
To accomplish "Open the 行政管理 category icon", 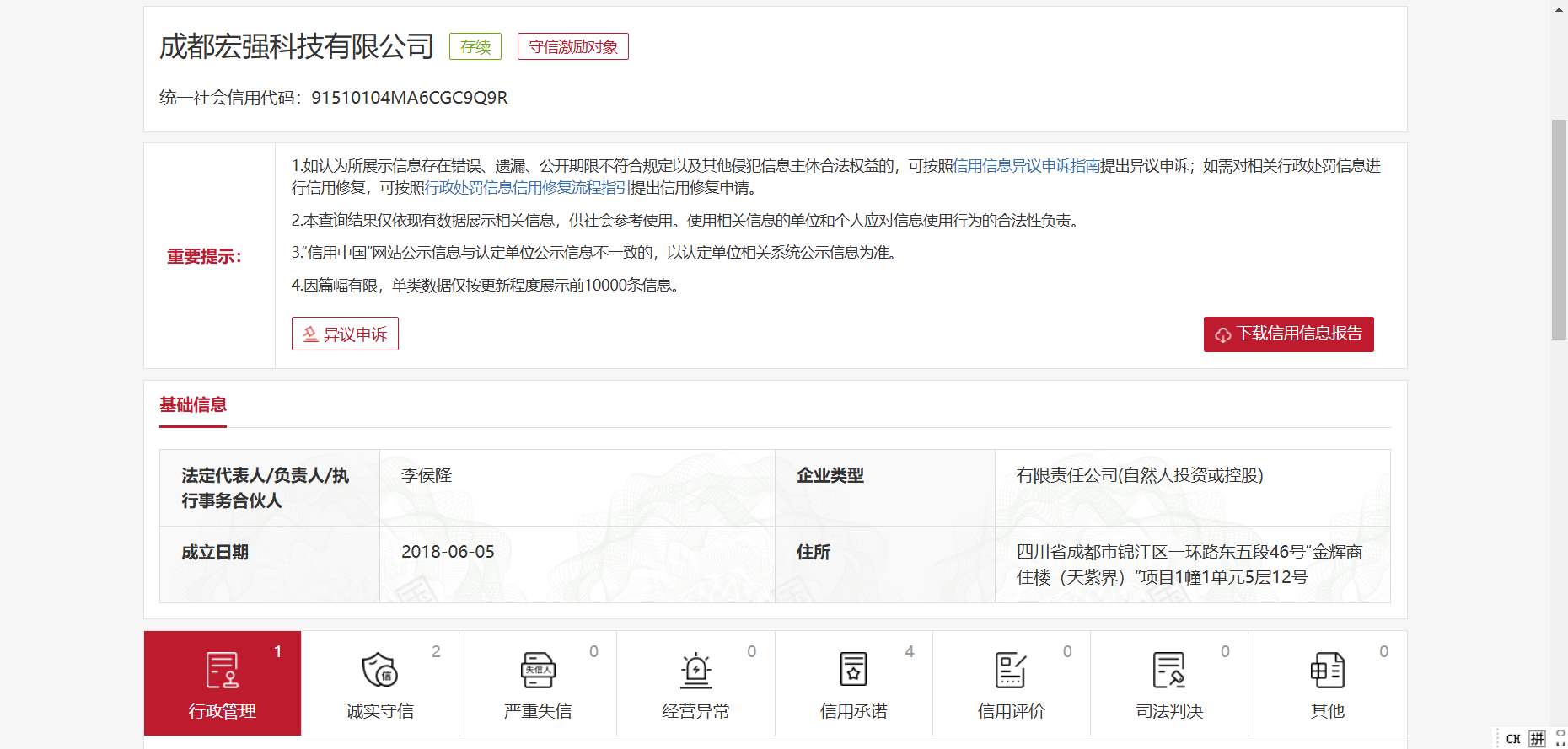I will (x=222, y=671).
